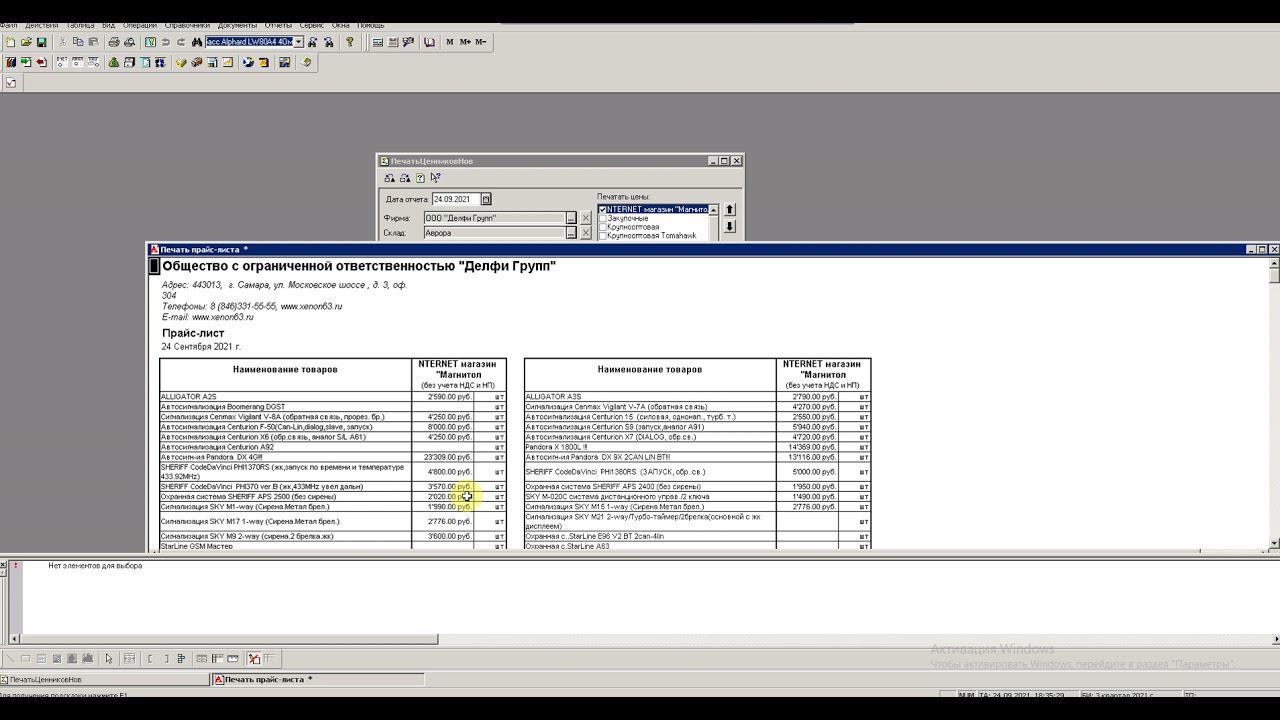Click the Copy icon in the main toolbar
The width and height of the screenshot is (1280, 720).
(x=78, y=42)
